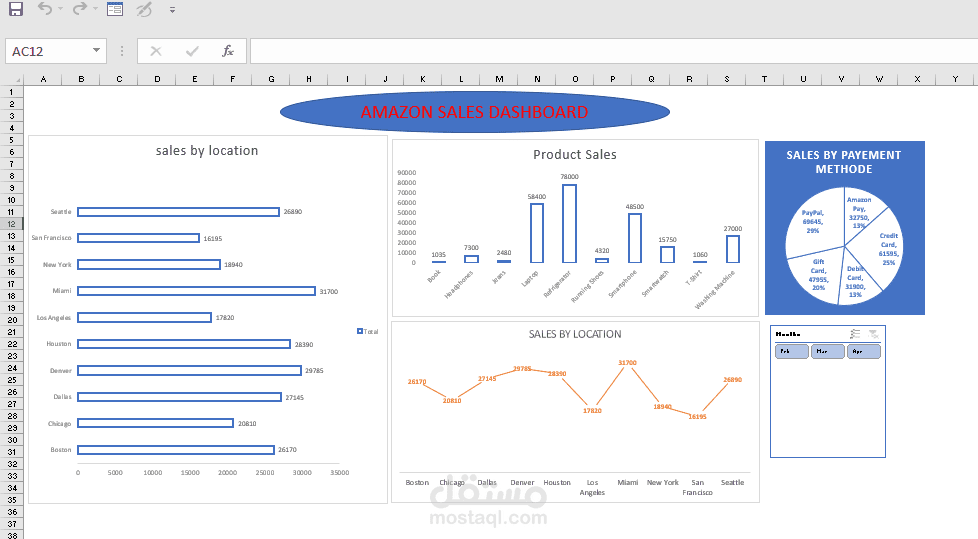Expand the Name Box dropdown arrow
This screenshot has height=539, width=978.
96,51
